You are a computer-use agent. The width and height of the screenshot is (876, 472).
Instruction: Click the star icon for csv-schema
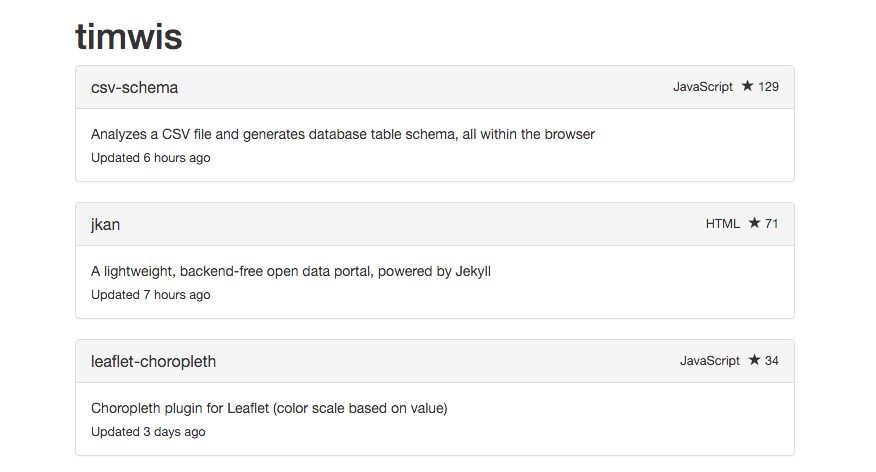click(747, 86)
